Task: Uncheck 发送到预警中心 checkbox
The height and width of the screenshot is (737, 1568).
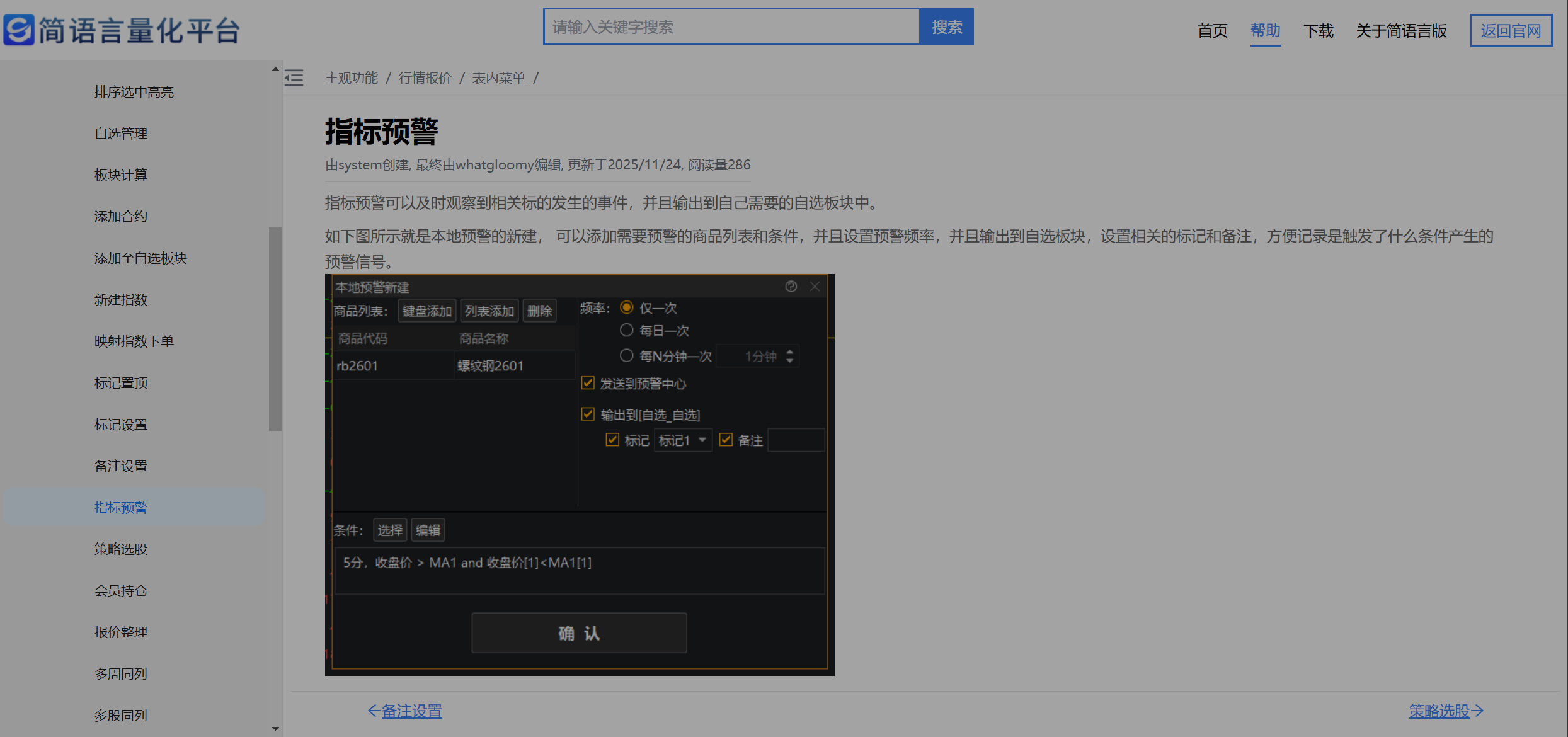Action: click(x=588, y=383)
